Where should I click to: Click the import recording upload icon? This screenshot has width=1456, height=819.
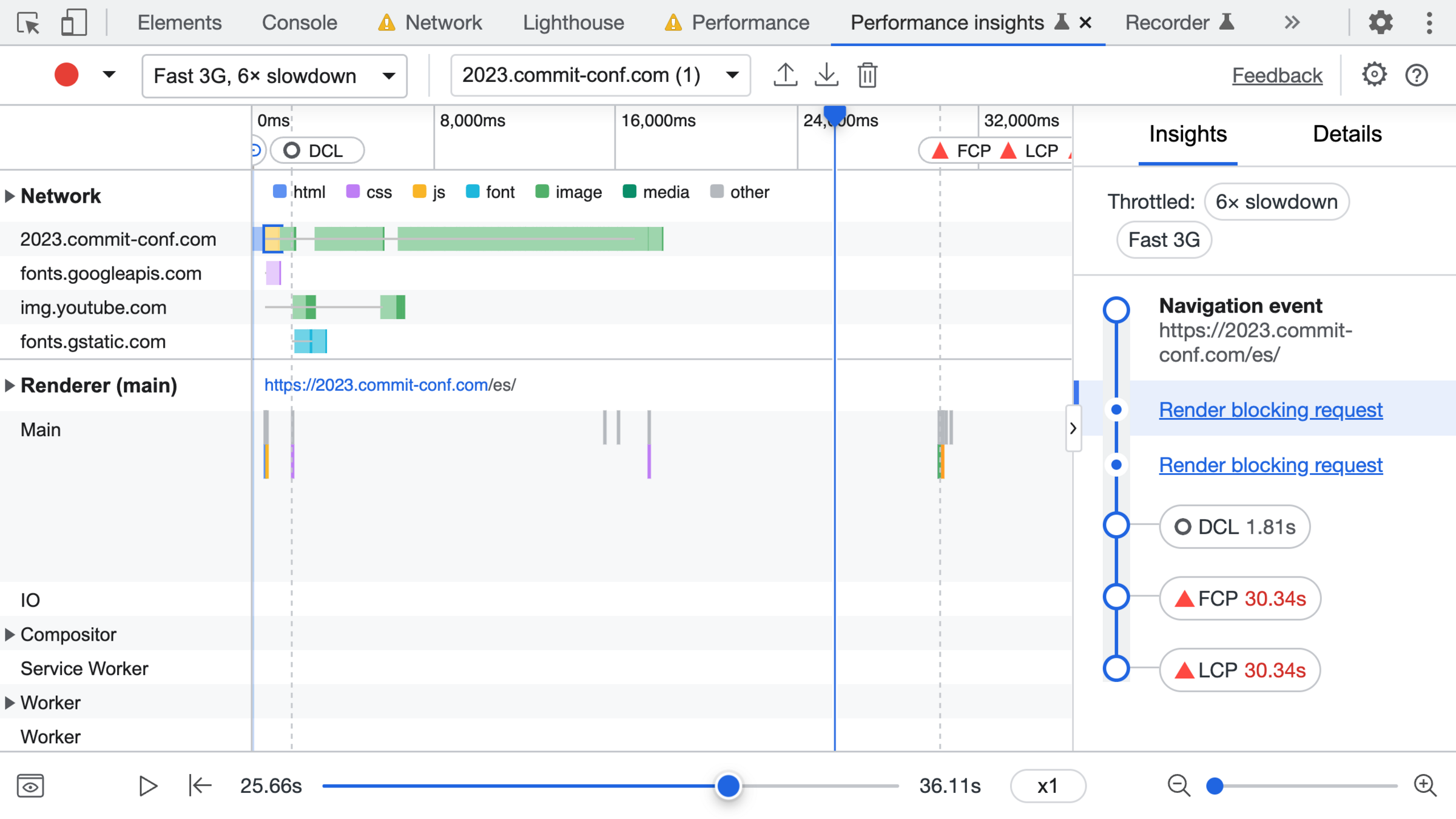[x=785, y=75]
